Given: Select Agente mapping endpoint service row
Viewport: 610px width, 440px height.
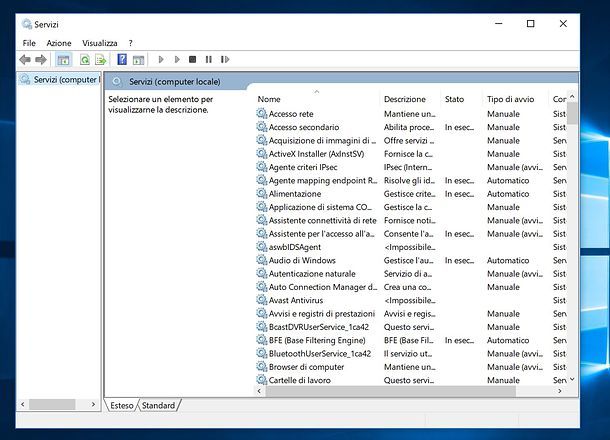Looking at the screenshot, I should [x=411, y=180].
